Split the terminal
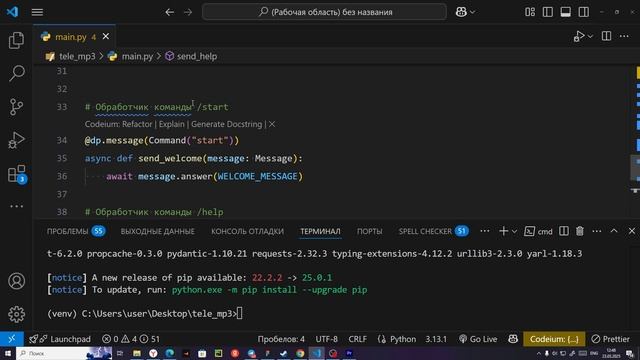 point(564,231)
